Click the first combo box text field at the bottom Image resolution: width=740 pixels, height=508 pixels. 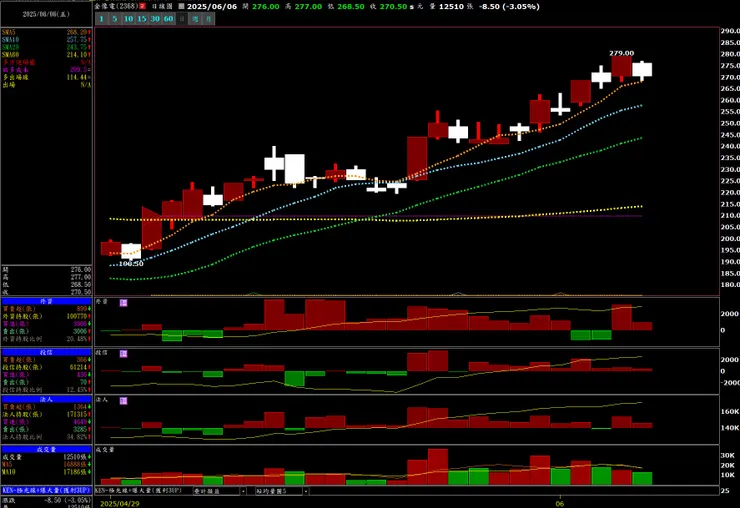pos(217,491)
